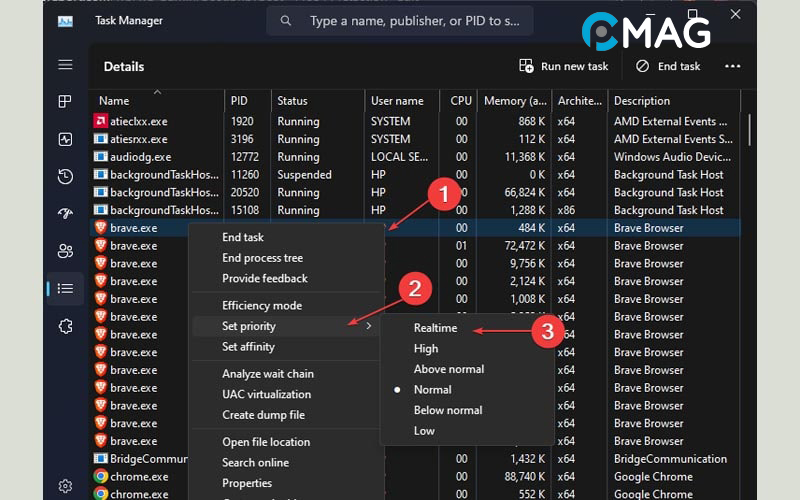Click the icon of backgroundTaskHost PID 15108
Viewport: 800px width, 500px height.
click(101, 210)
